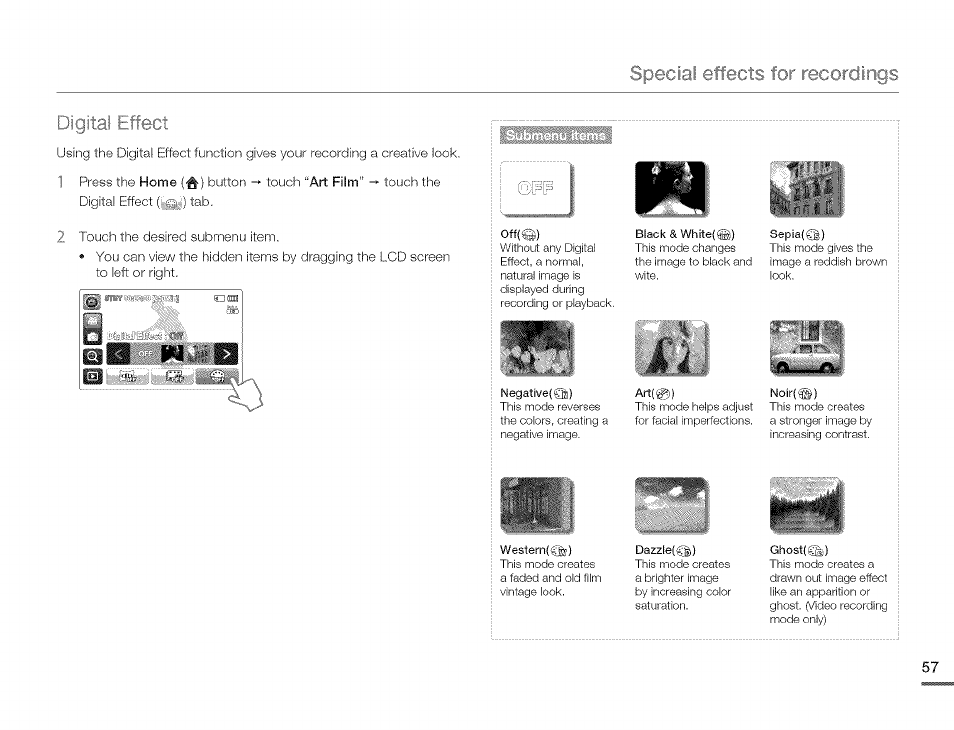This screenshot has width=954, height=730.
Task: Click the icon beside the Off label
Action: (529, 235)
